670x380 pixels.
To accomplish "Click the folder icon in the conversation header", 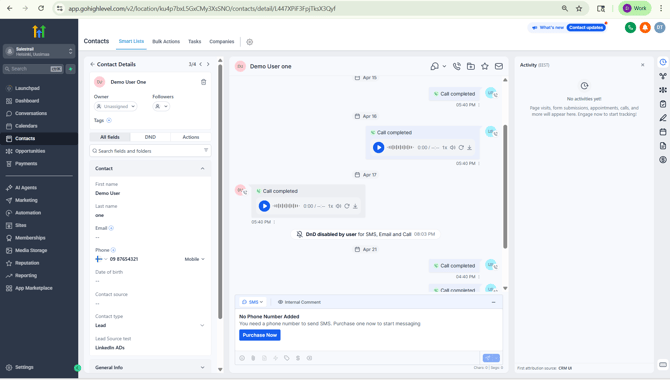I will [470, 66].
